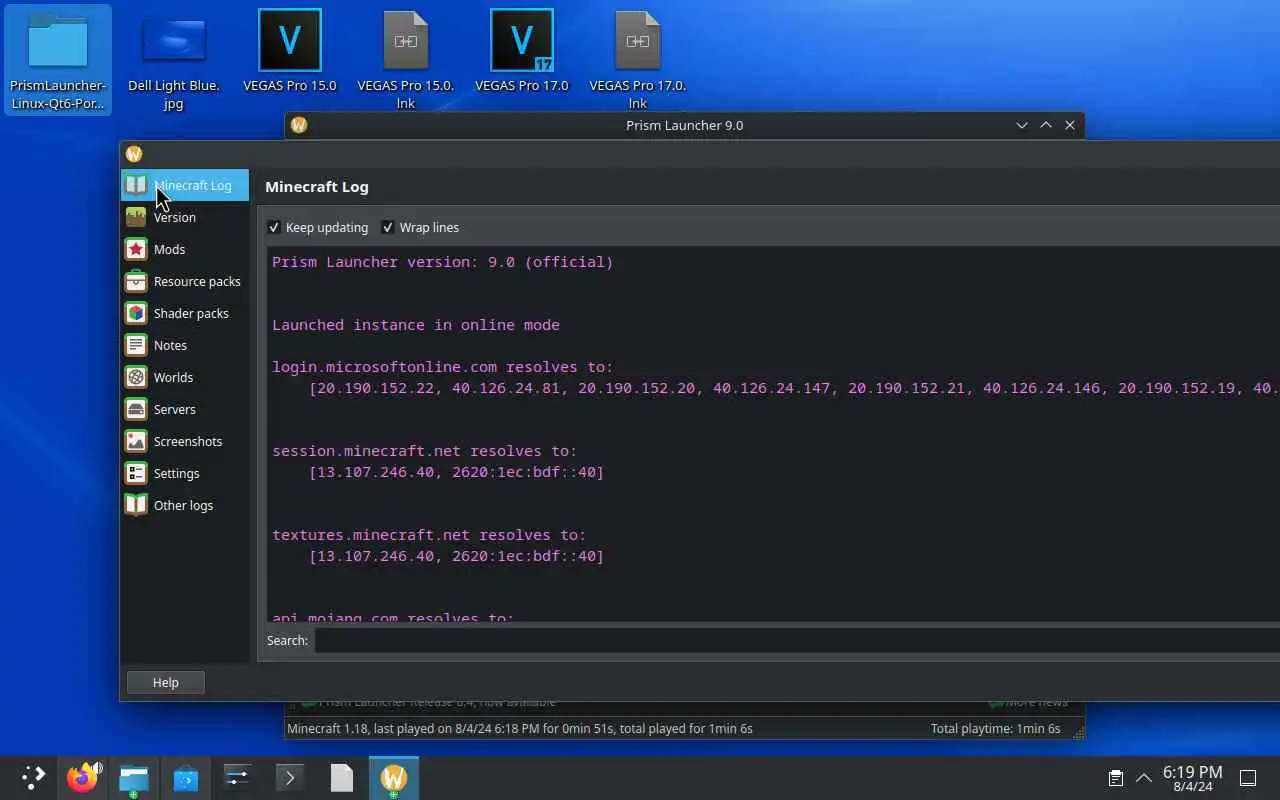Select the Screenshots sidebar label
Screen dimensions: 1280x800
pos(188,441)
